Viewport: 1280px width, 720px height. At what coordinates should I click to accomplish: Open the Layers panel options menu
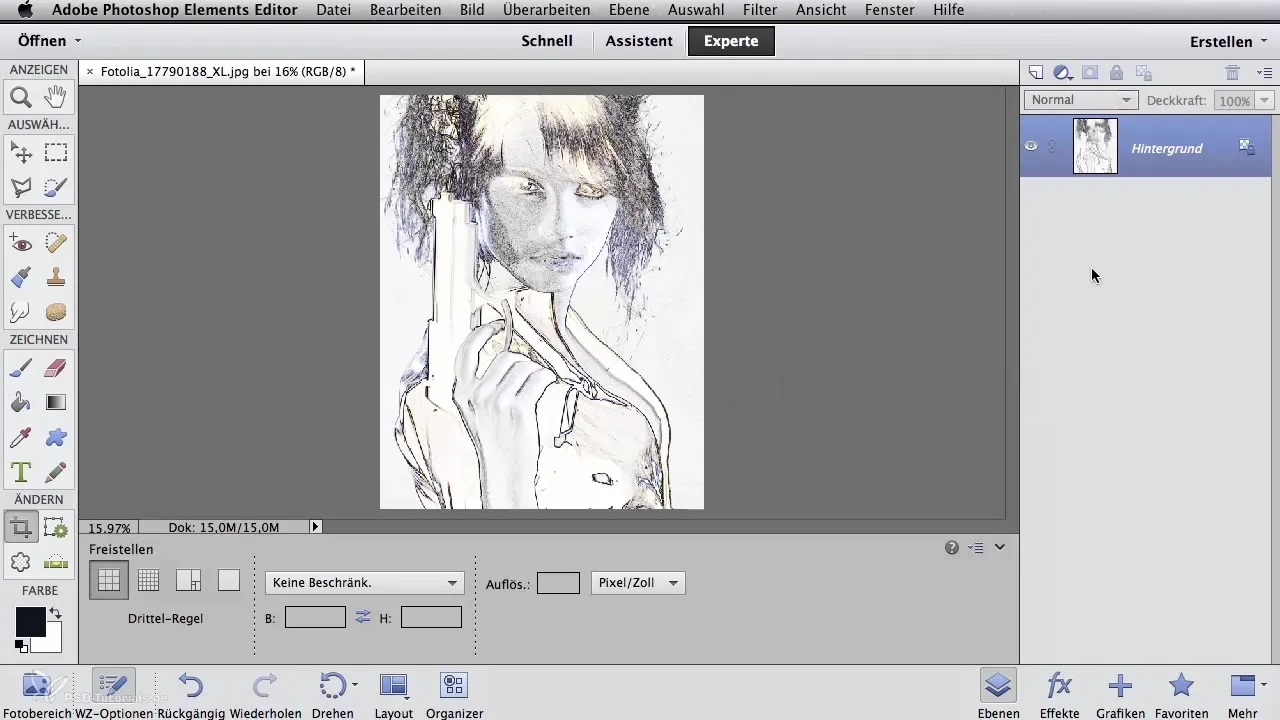tap(1263, 73)
